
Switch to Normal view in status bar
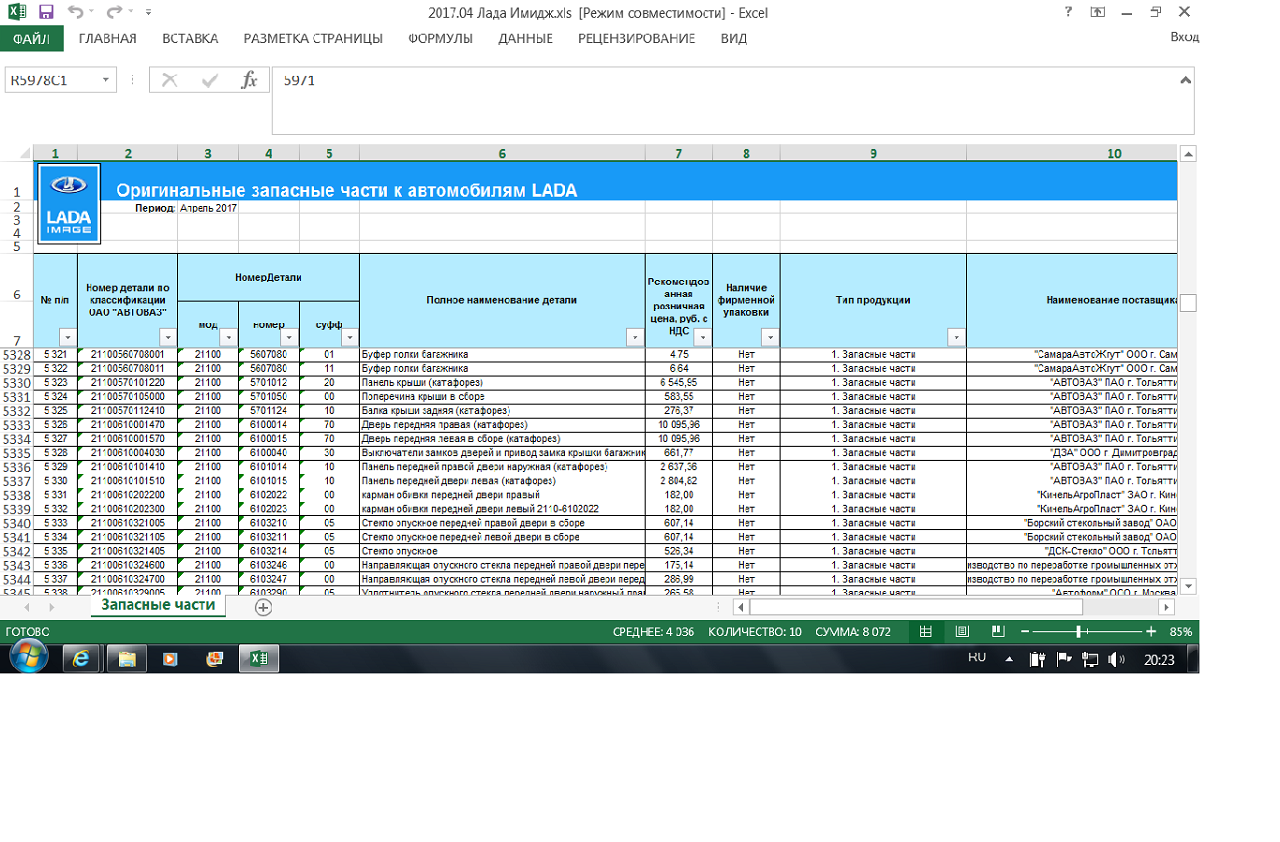click(926, 632)
